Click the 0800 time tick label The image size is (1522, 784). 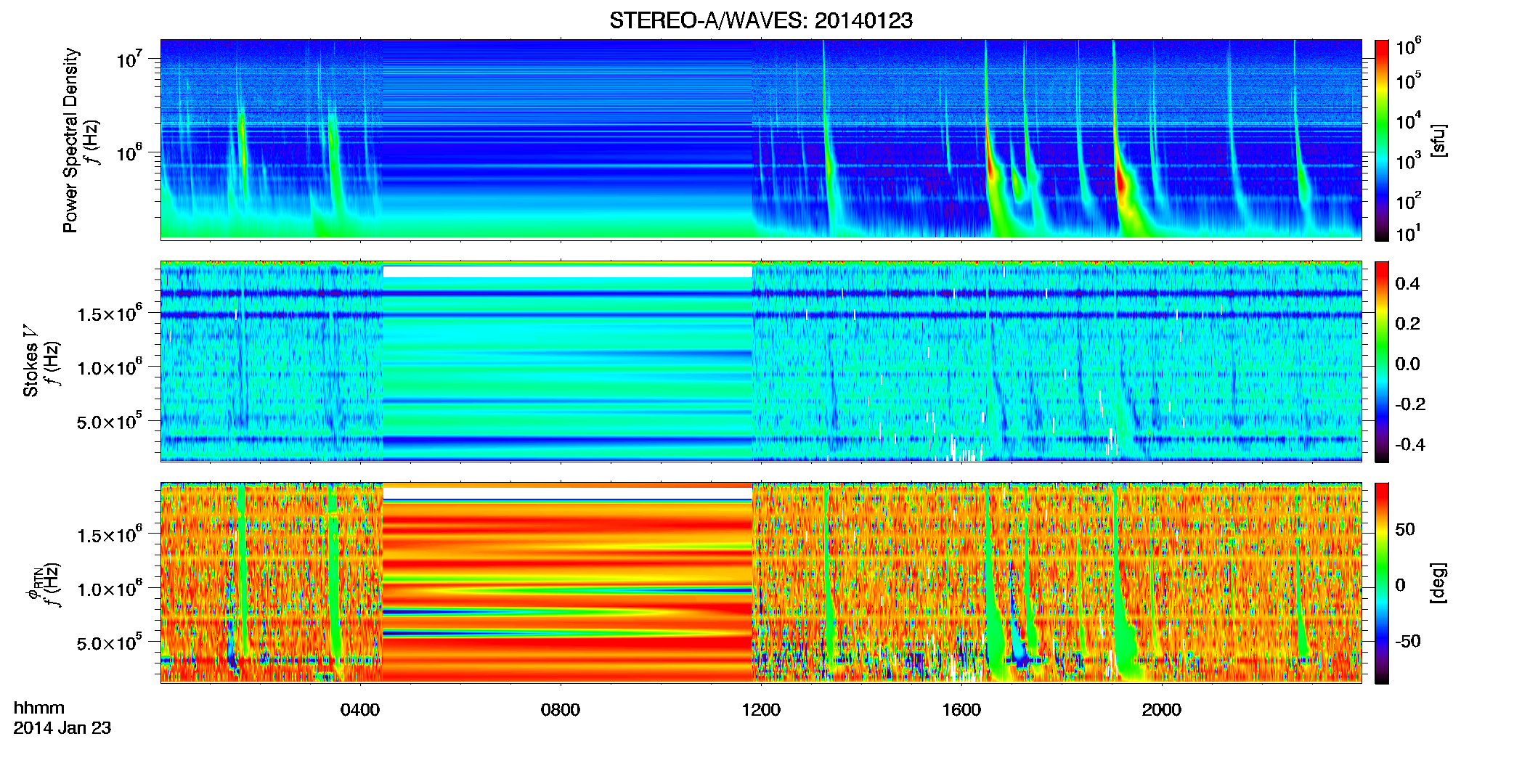click(561, 710)
